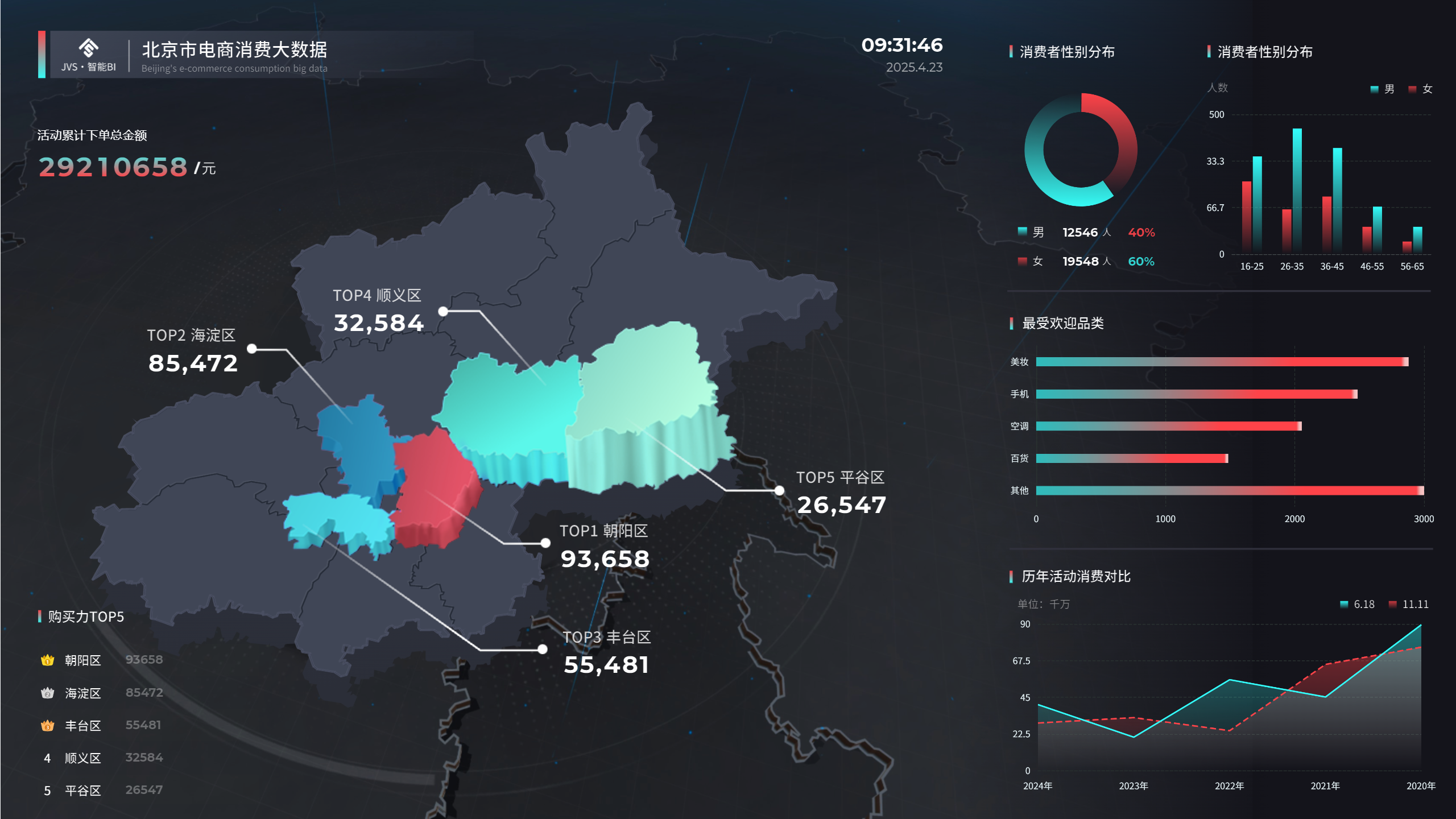
Task: Click the 美妆 category bar
Action: coord(1222,362)
